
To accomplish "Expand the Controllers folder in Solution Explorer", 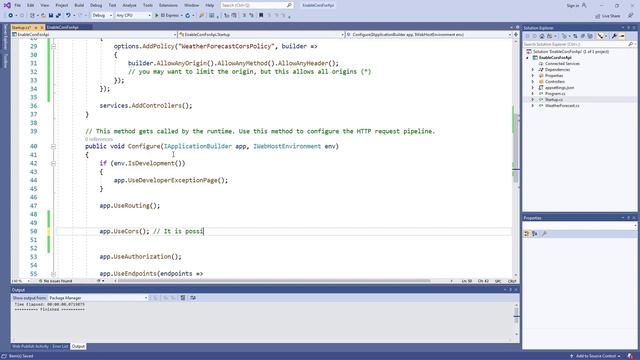I will tap(532, 82).
